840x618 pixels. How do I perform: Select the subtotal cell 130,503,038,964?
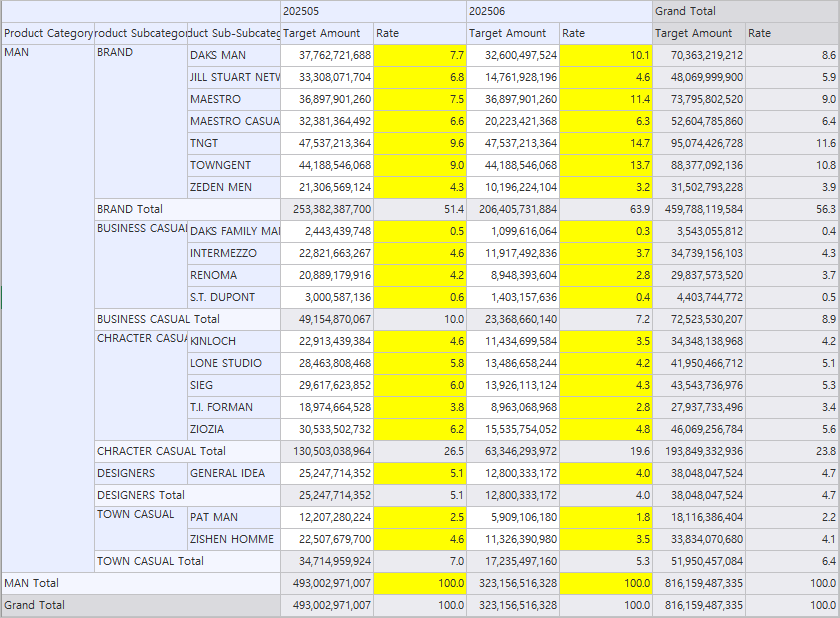click(327, 451)
